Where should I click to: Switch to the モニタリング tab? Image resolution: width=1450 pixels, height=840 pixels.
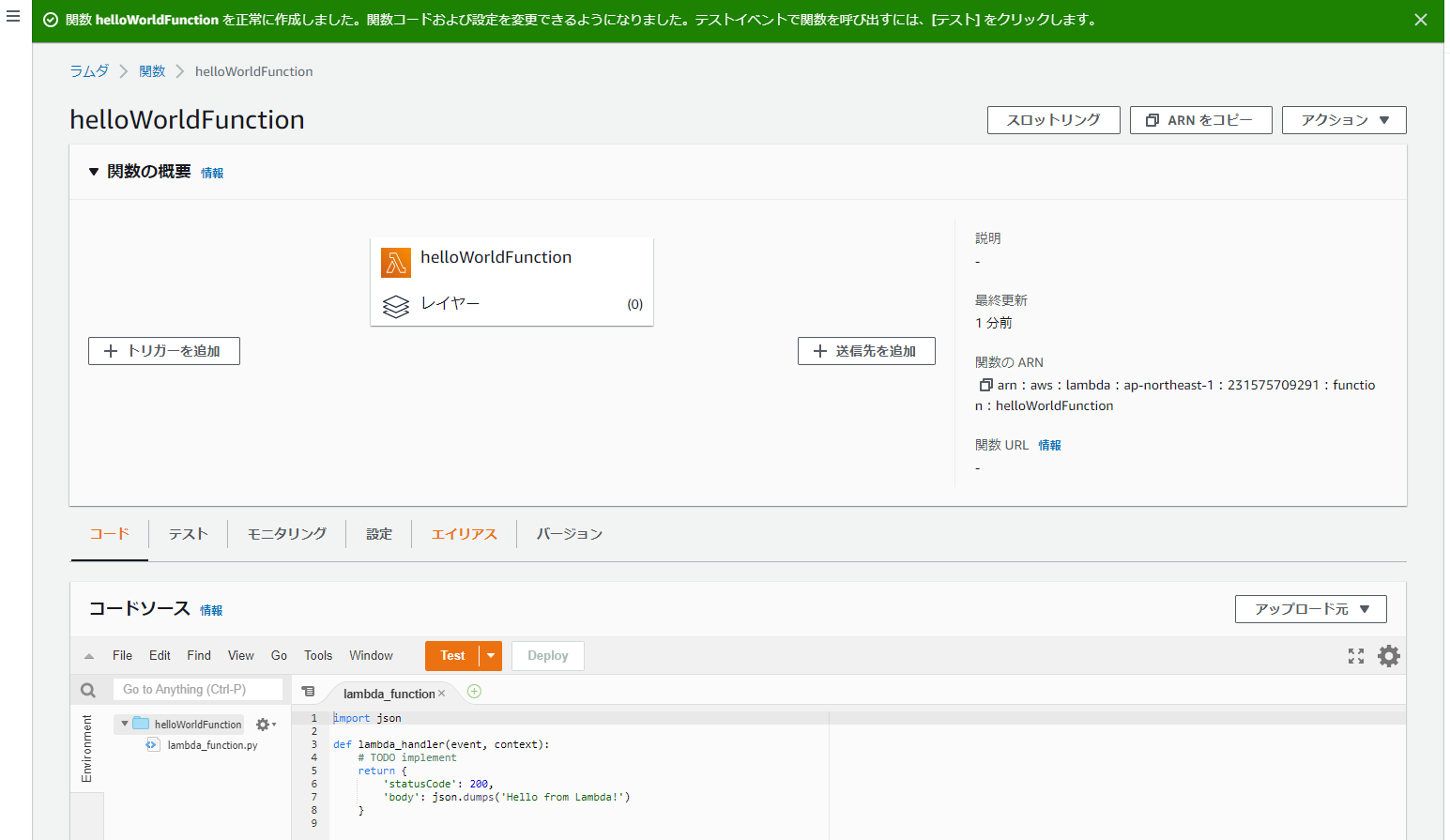coord(286,534)
